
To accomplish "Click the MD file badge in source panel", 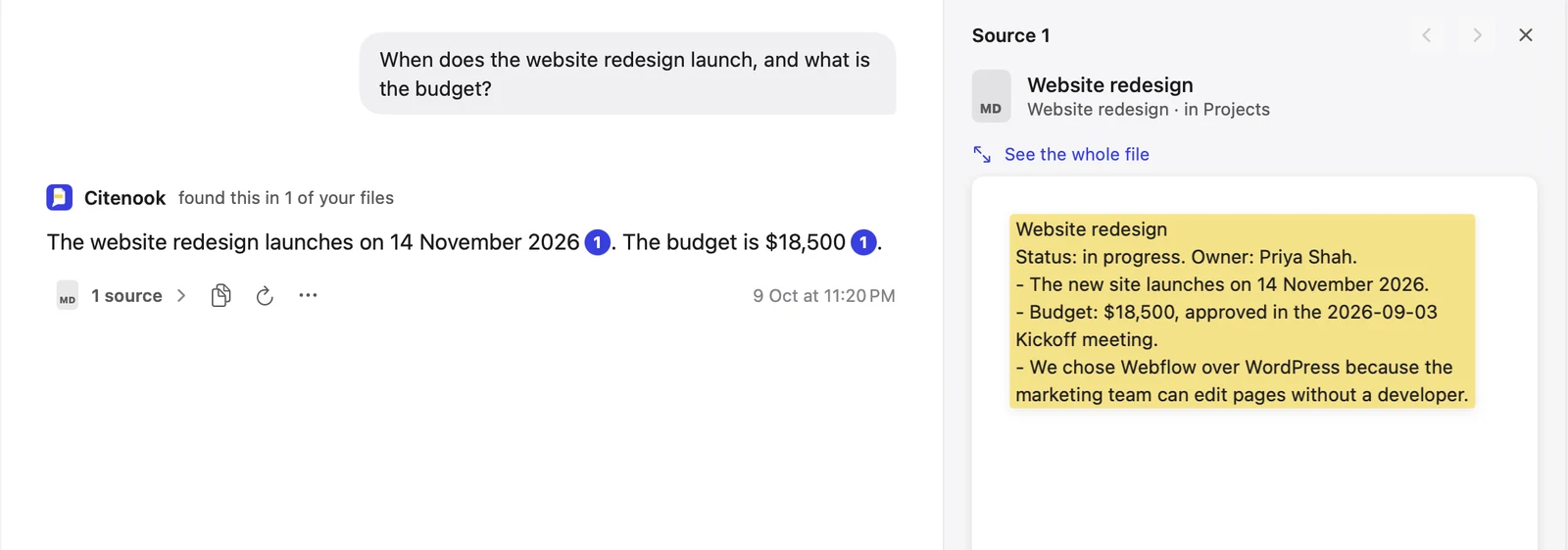I will [991, 96].
